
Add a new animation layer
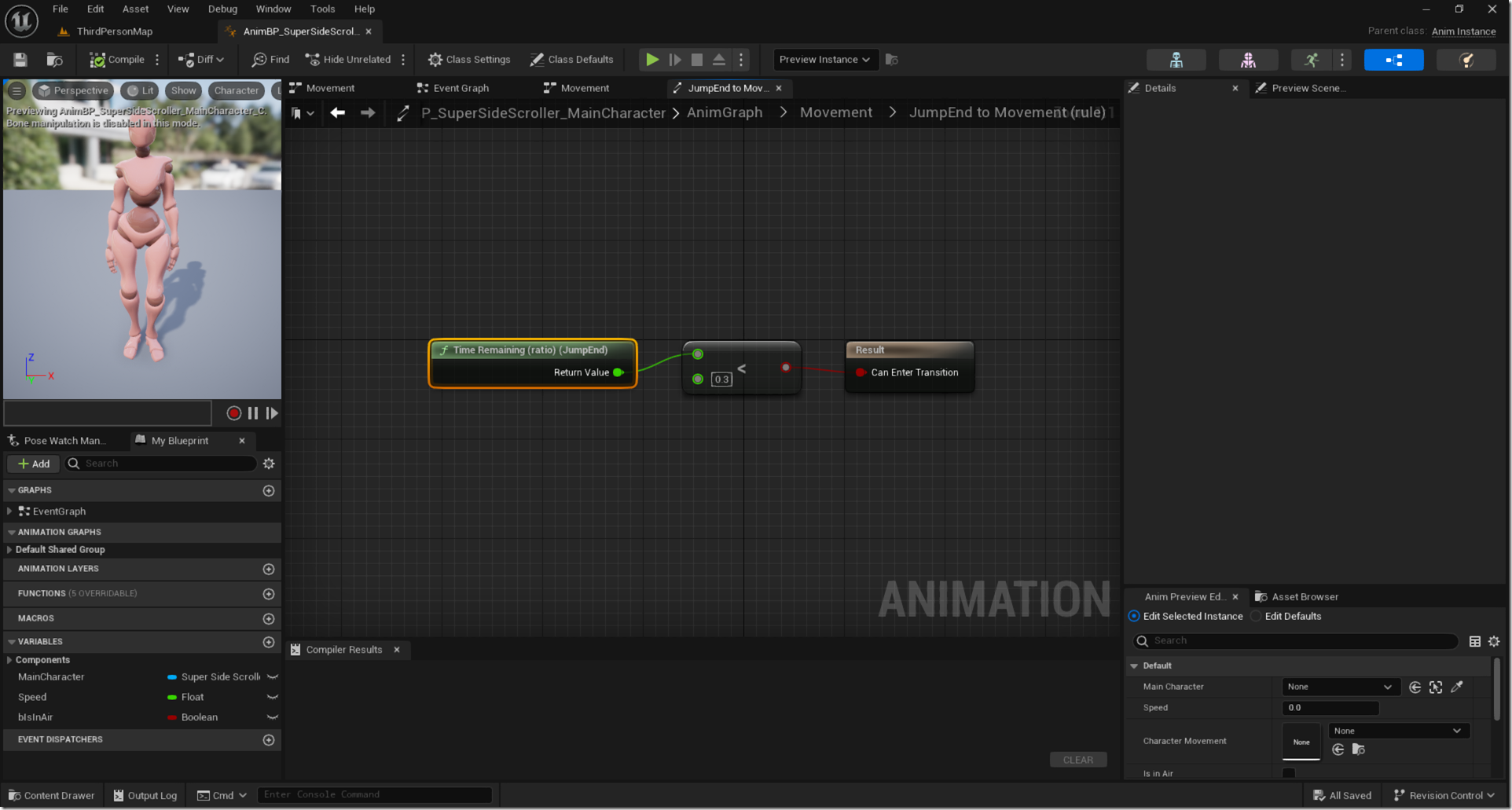(x=269, y=569)
